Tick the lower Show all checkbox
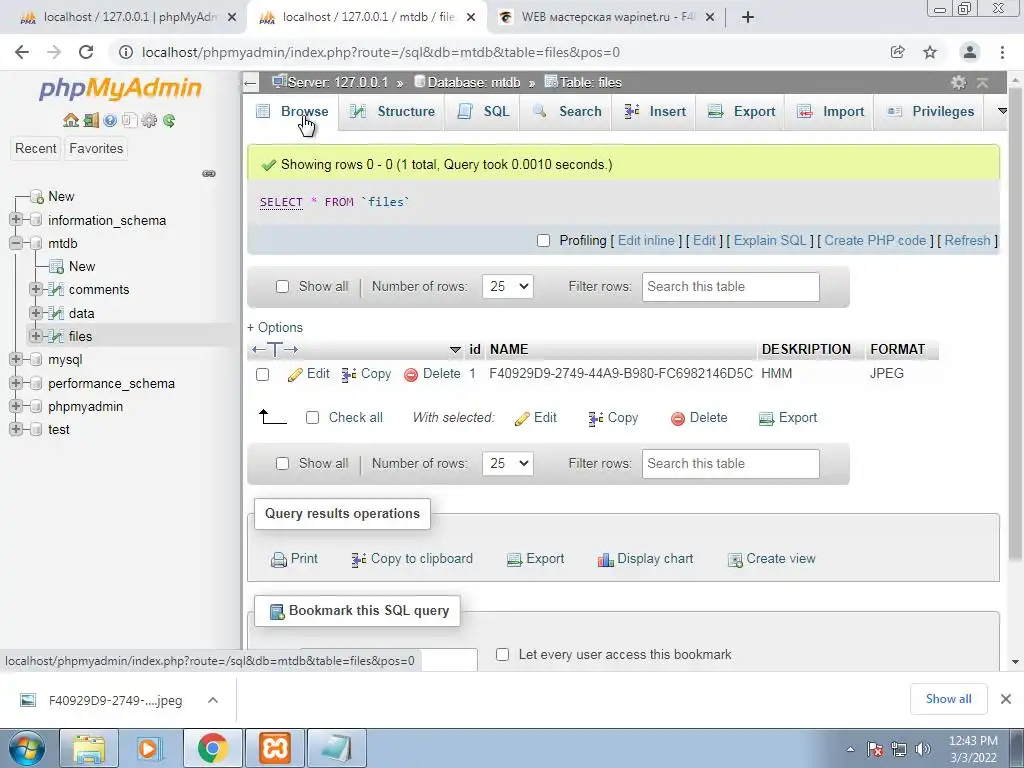Screen dimensions: 1024x768 [282, 464]
